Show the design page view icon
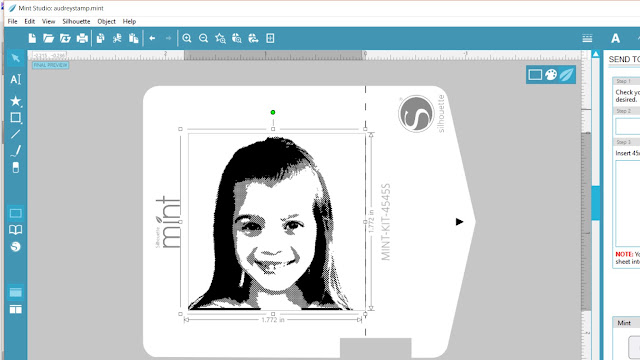This screenshot has width=640, height=360. tap(16, 213)
